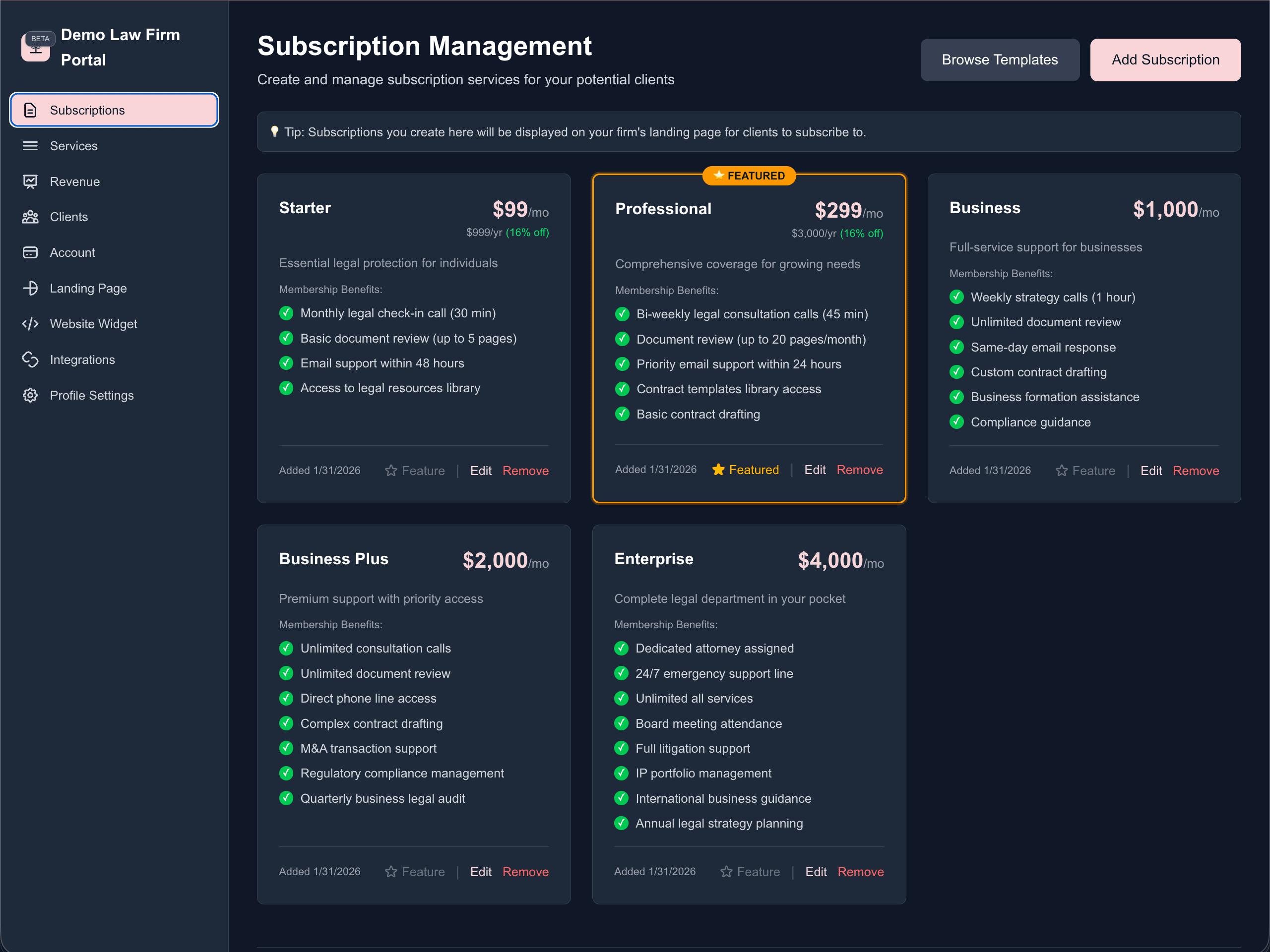This screenshot has height=952, width=1270.
Task: Unfeature the Professional plan via Featured
Action: pyautogui.click(x=745, y=470)
